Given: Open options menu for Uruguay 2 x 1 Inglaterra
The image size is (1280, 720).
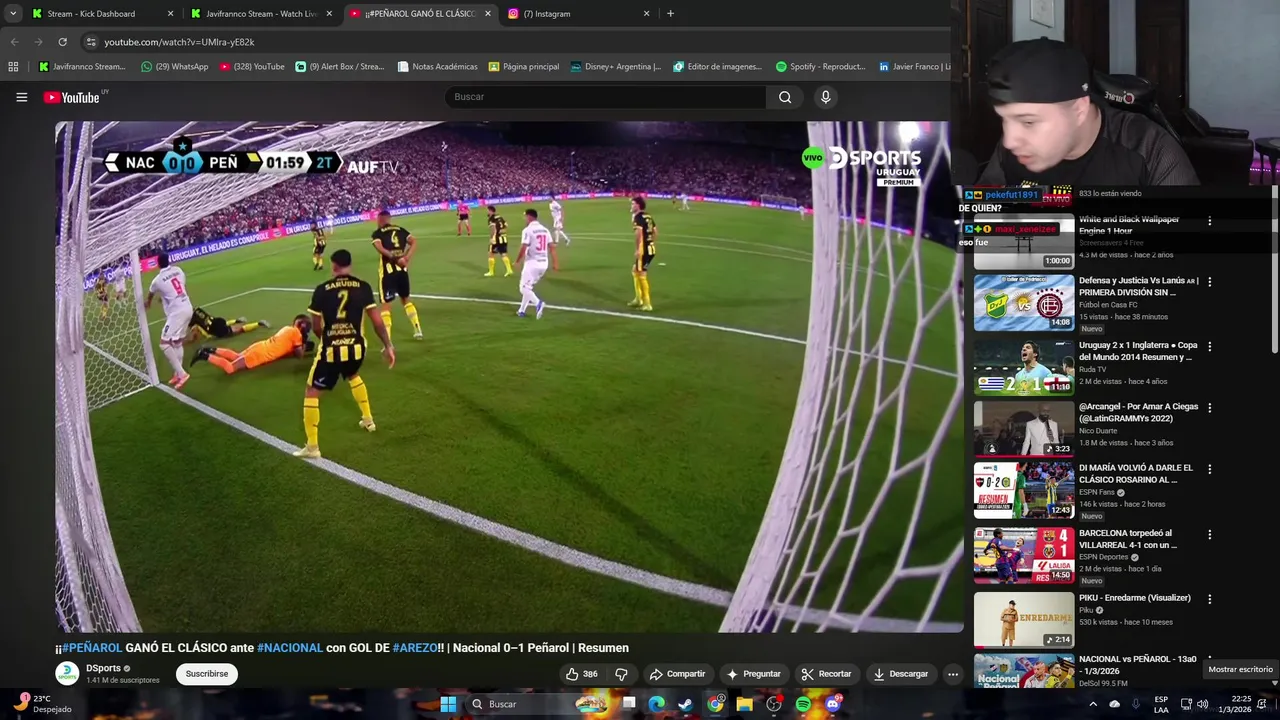Looking at the screenshot, I should tap(1209, 347).
